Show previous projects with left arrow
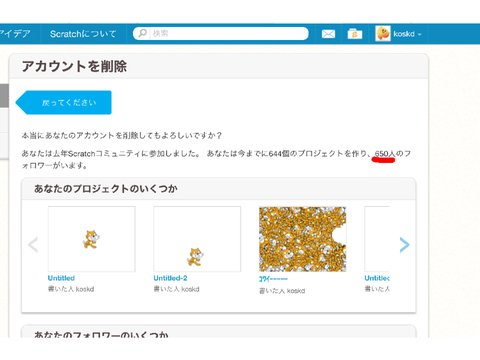Screen dimensions: 480x360 [33, 245]
